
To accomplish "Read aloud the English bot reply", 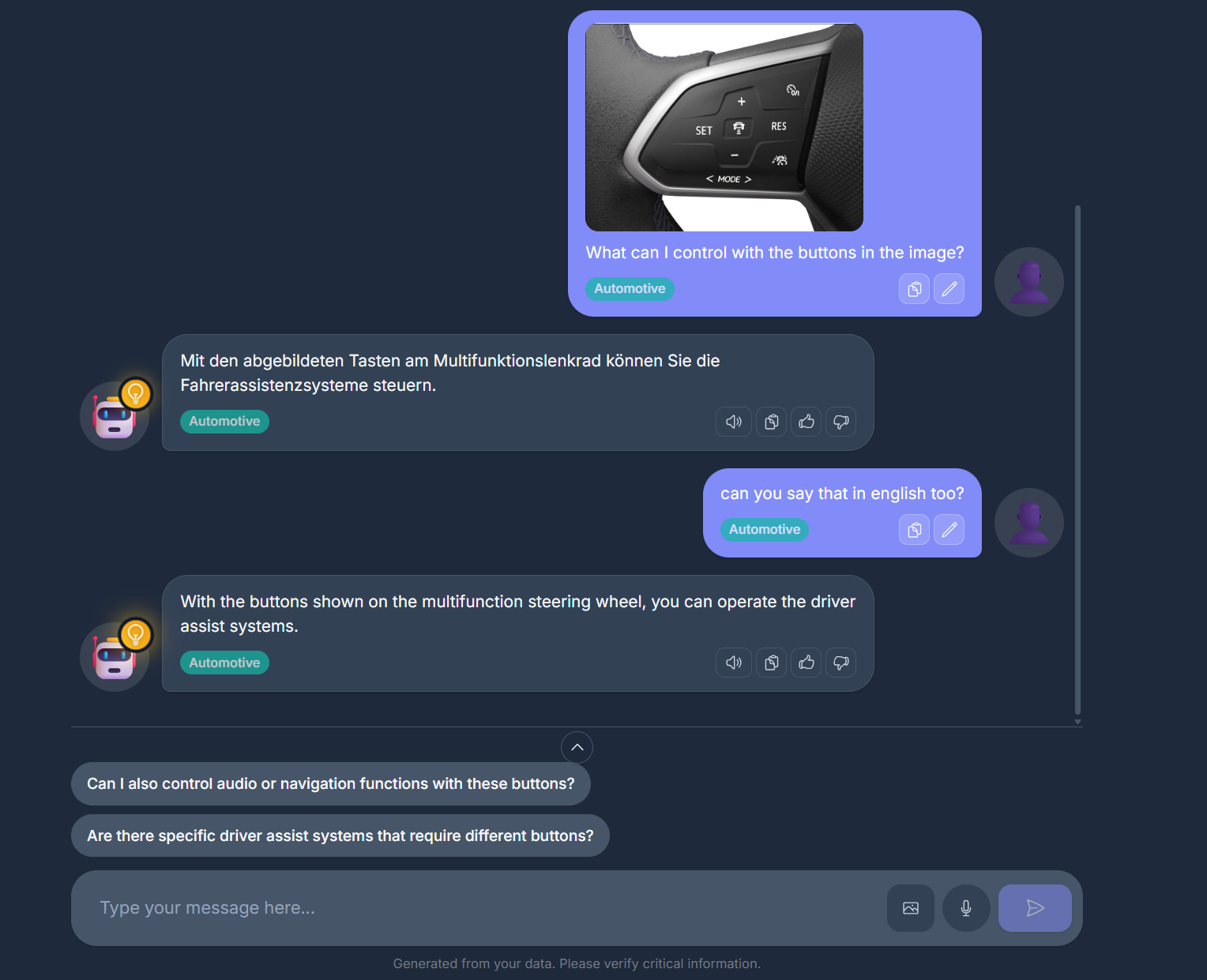I will coord(734,663).
